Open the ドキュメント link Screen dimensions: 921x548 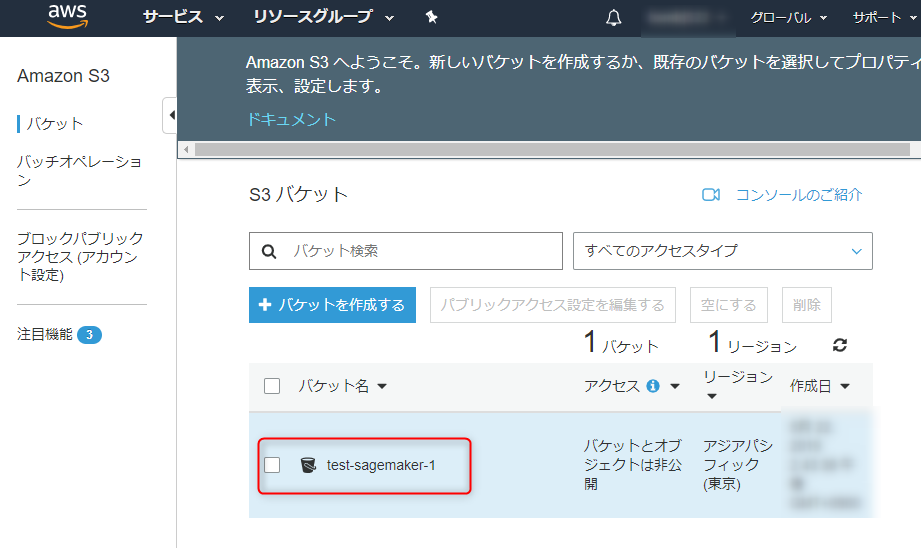click(x=291, y=119)
